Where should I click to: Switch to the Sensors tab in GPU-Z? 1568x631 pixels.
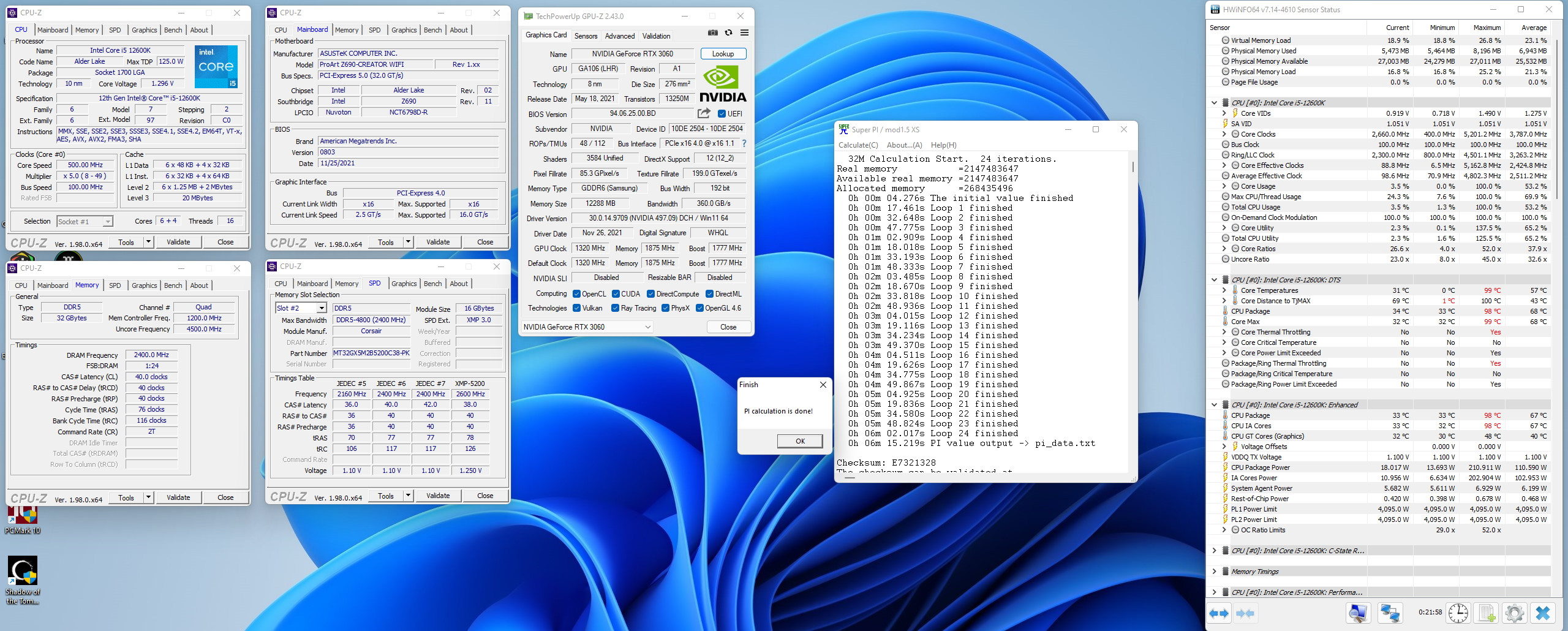(586, 36)
